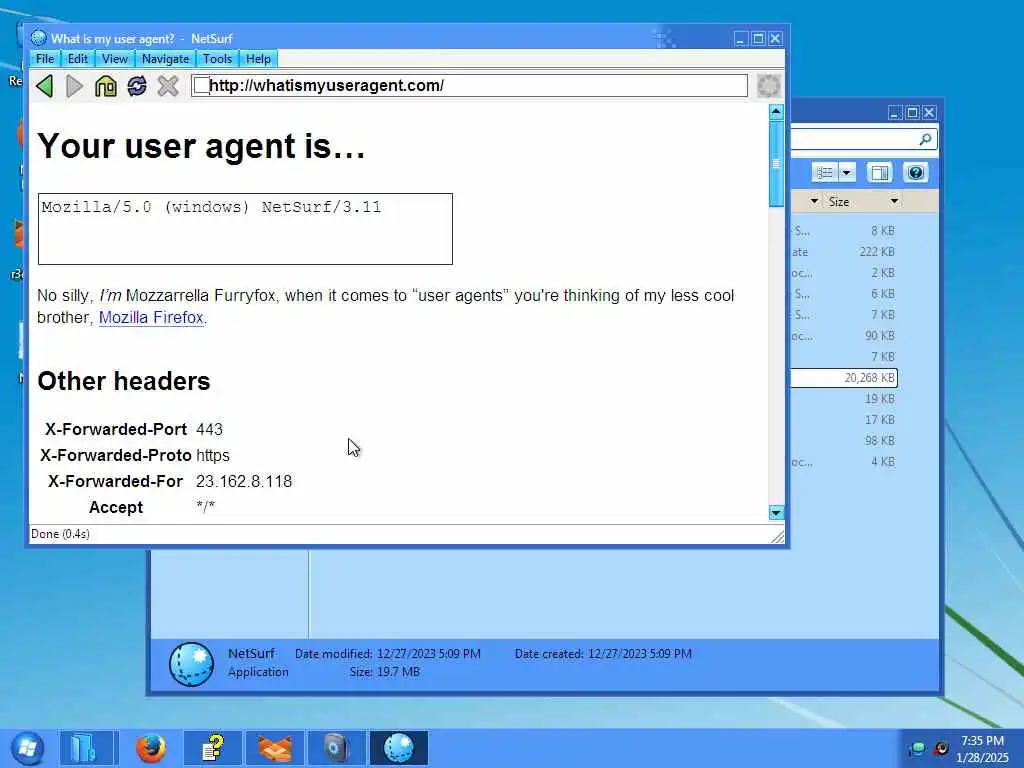
Task: Open Explorer help with the question mark icon
Action: tap(916, 172)
